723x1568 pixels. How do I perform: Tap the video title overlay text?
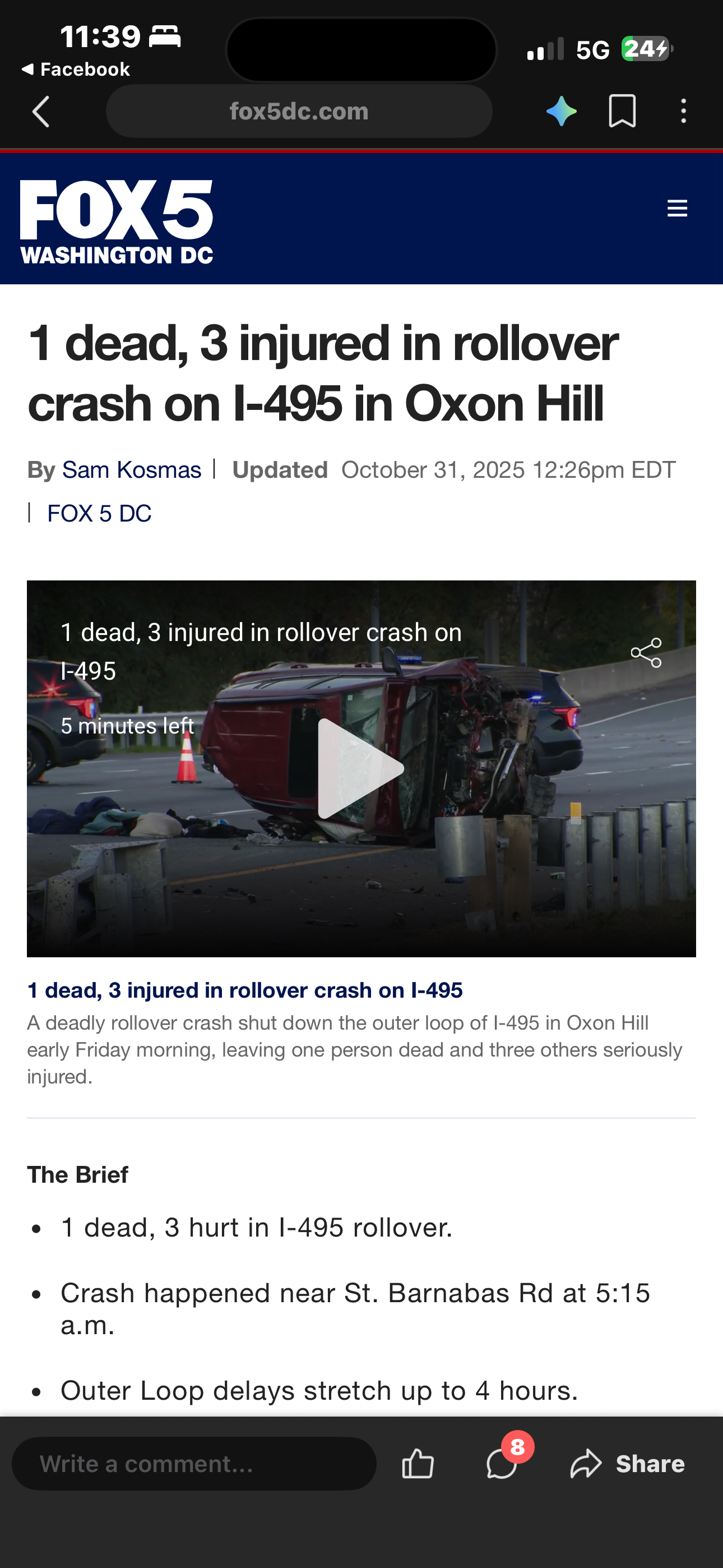261,651
